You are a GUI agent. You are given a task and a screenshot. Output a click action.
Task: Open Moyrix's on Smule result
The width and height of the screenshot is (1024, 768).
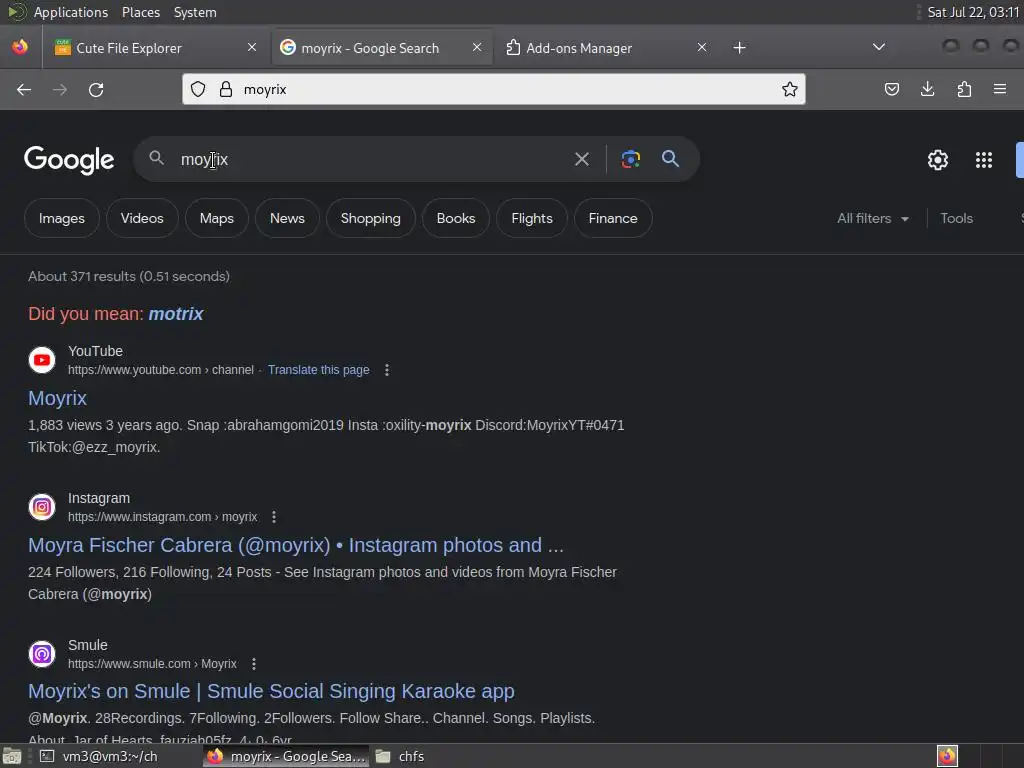[x=271, y=692]
